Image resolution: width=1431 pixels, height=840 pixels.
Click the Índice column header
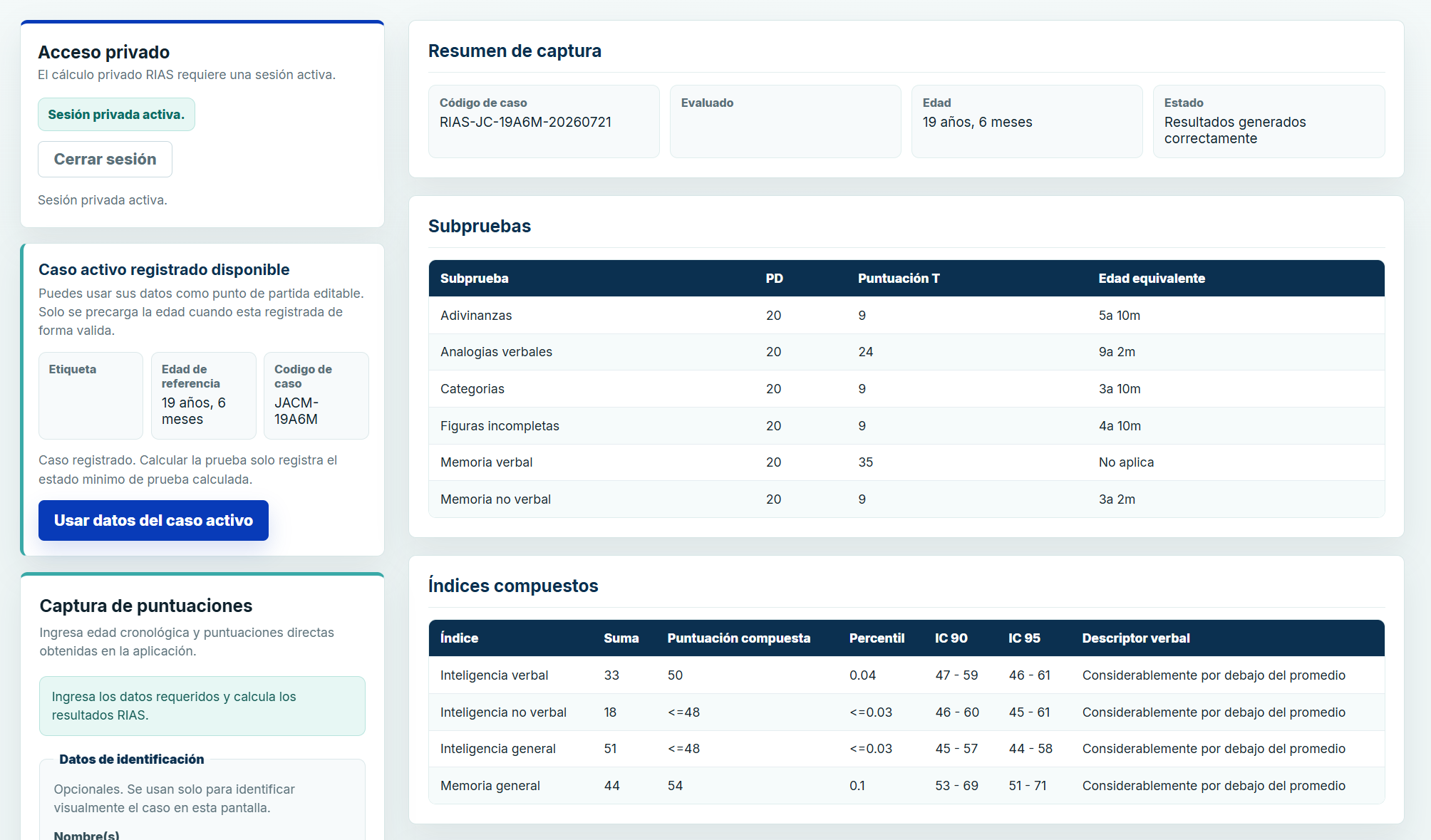click(x=459, y=638)
